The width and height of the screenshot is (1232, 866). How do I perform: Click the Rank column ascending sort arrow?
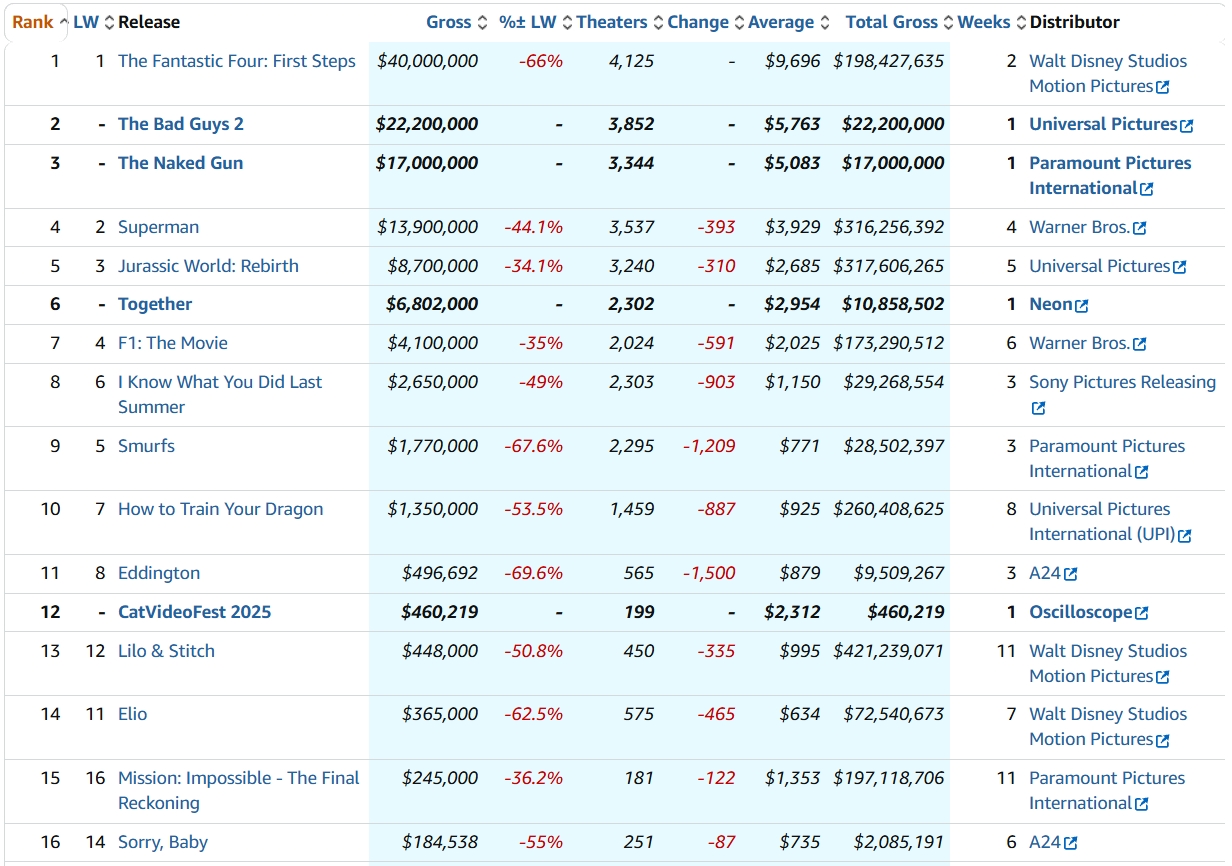[x=64, y=23]
